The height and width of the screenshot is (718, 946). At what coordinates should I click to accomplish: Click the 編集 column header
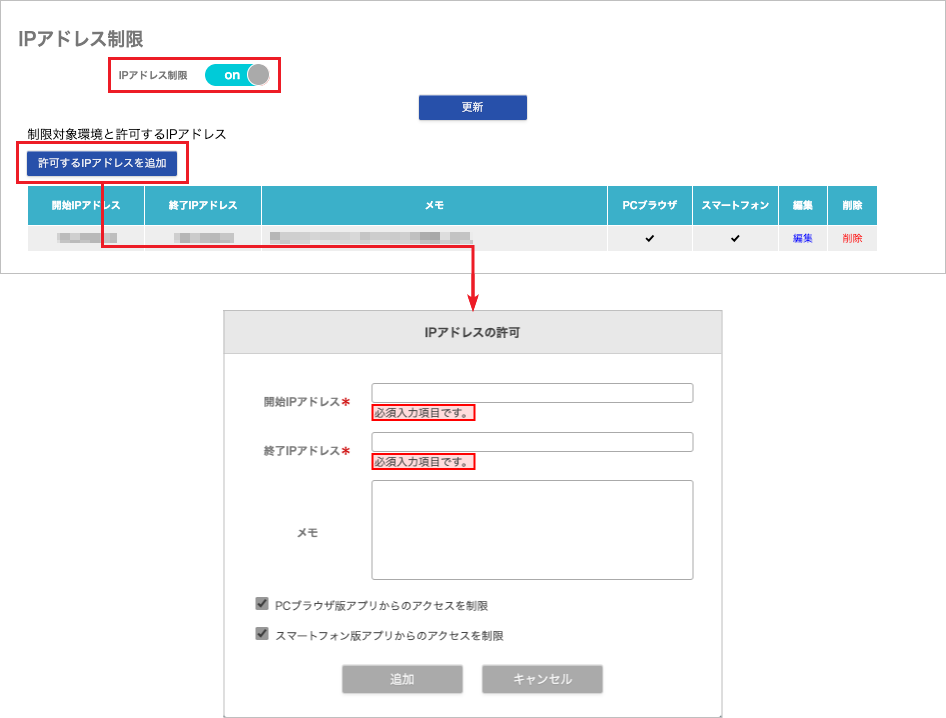pos(802,205)
